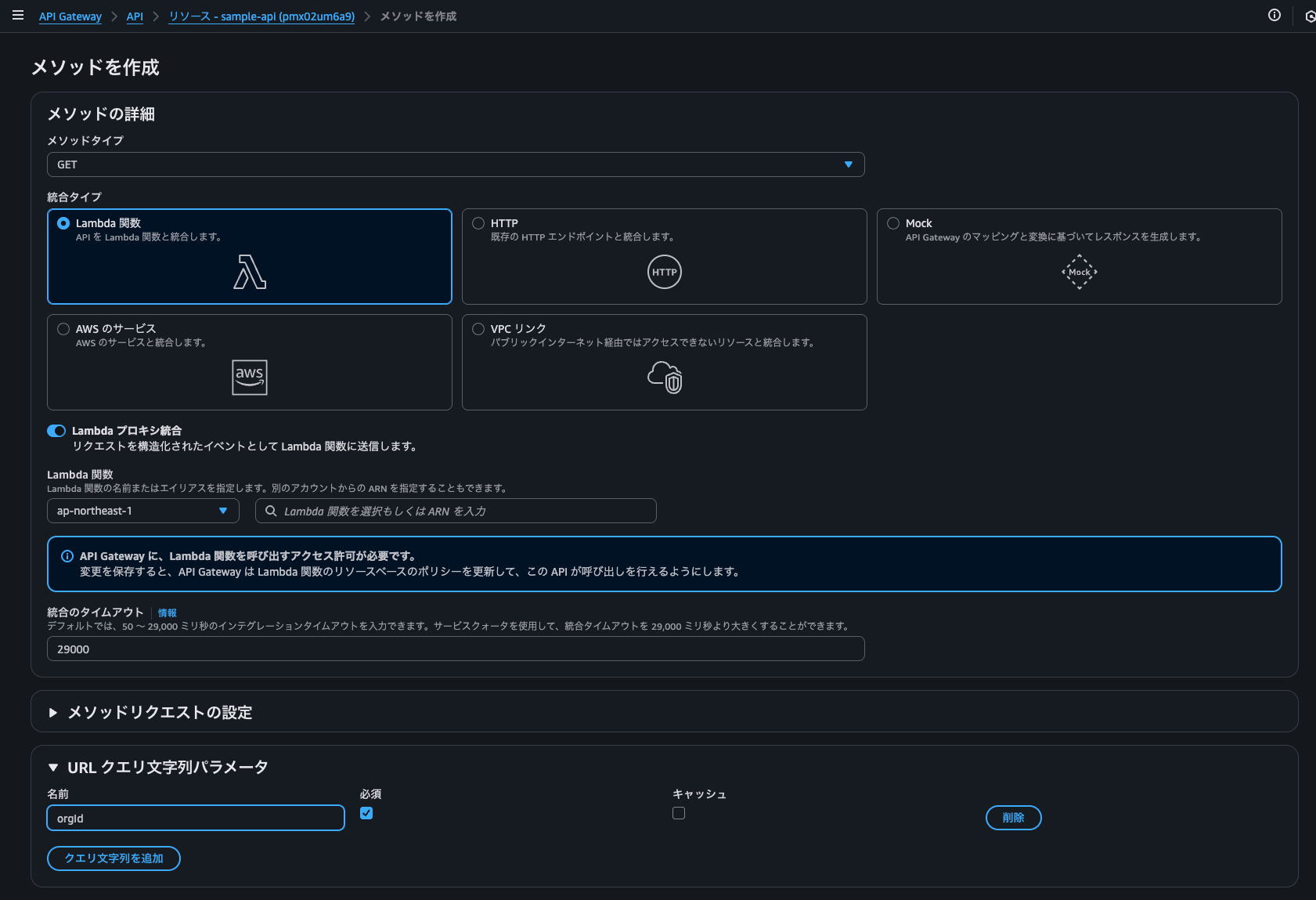Click the 削除 button for the query parameter
This screenshot has width=1316, height=900.
(1013, 817)
